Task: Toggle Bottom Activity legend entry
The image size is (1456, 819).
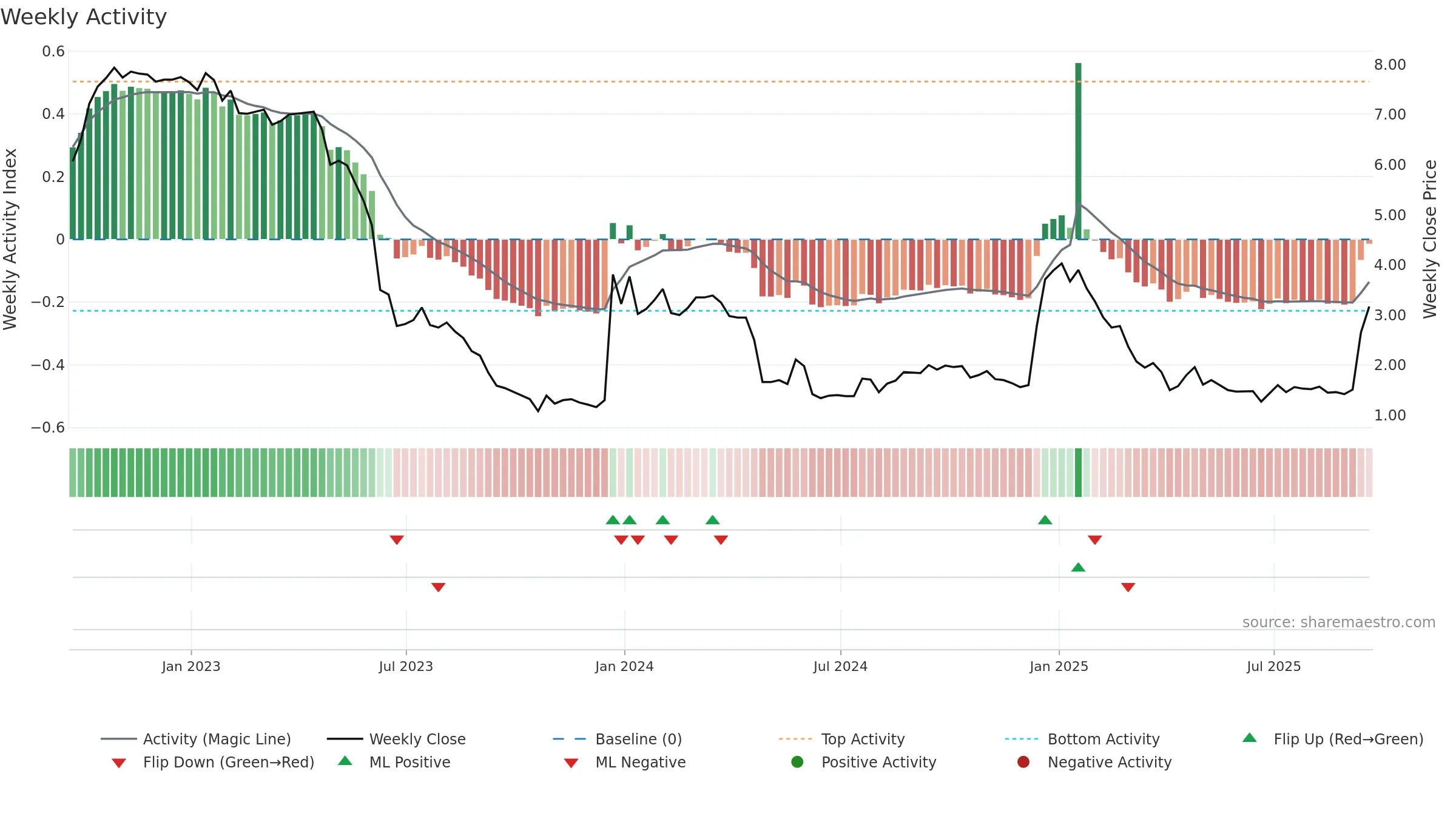Action: click(1082, 739)
